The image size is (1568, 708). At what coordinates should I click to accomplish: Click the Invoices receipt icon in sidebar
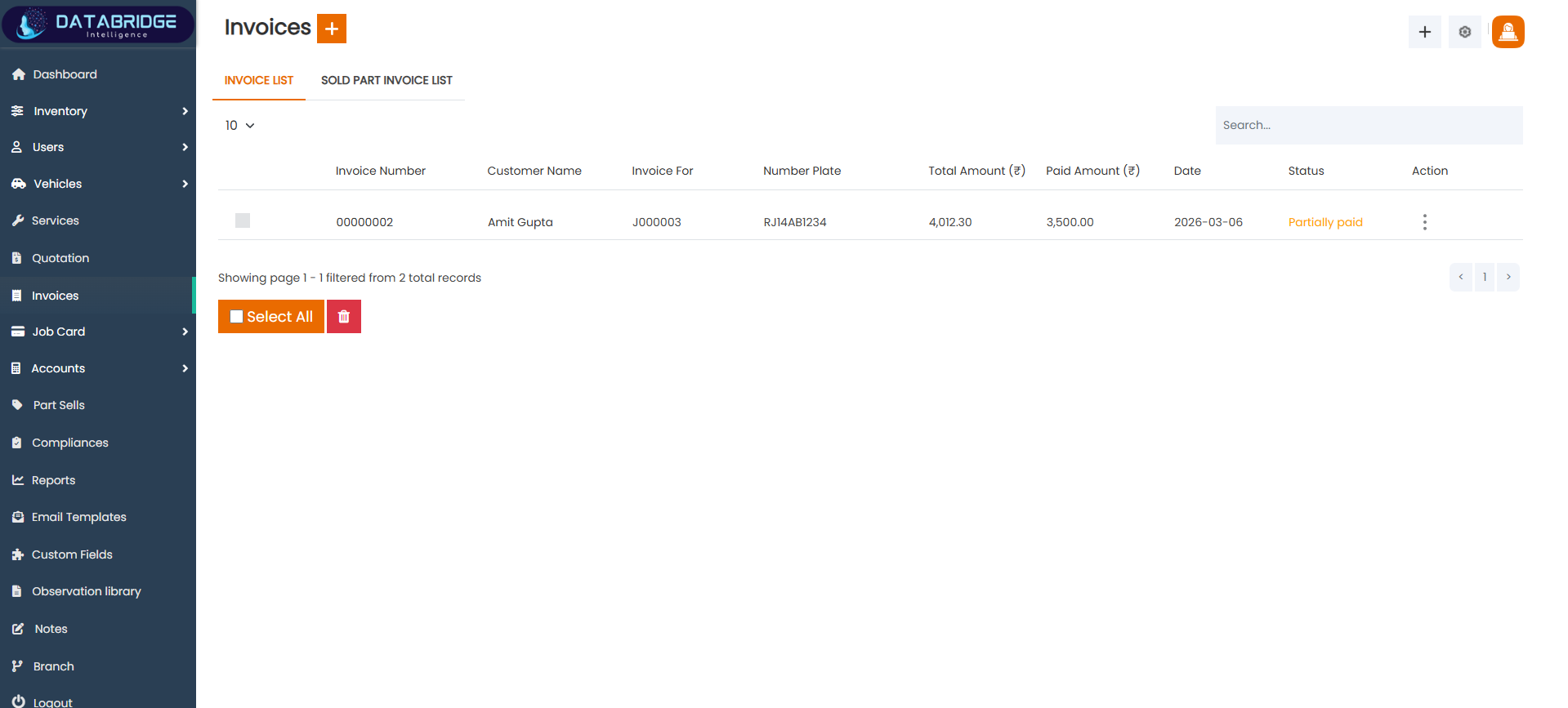(x=16, y=296)
